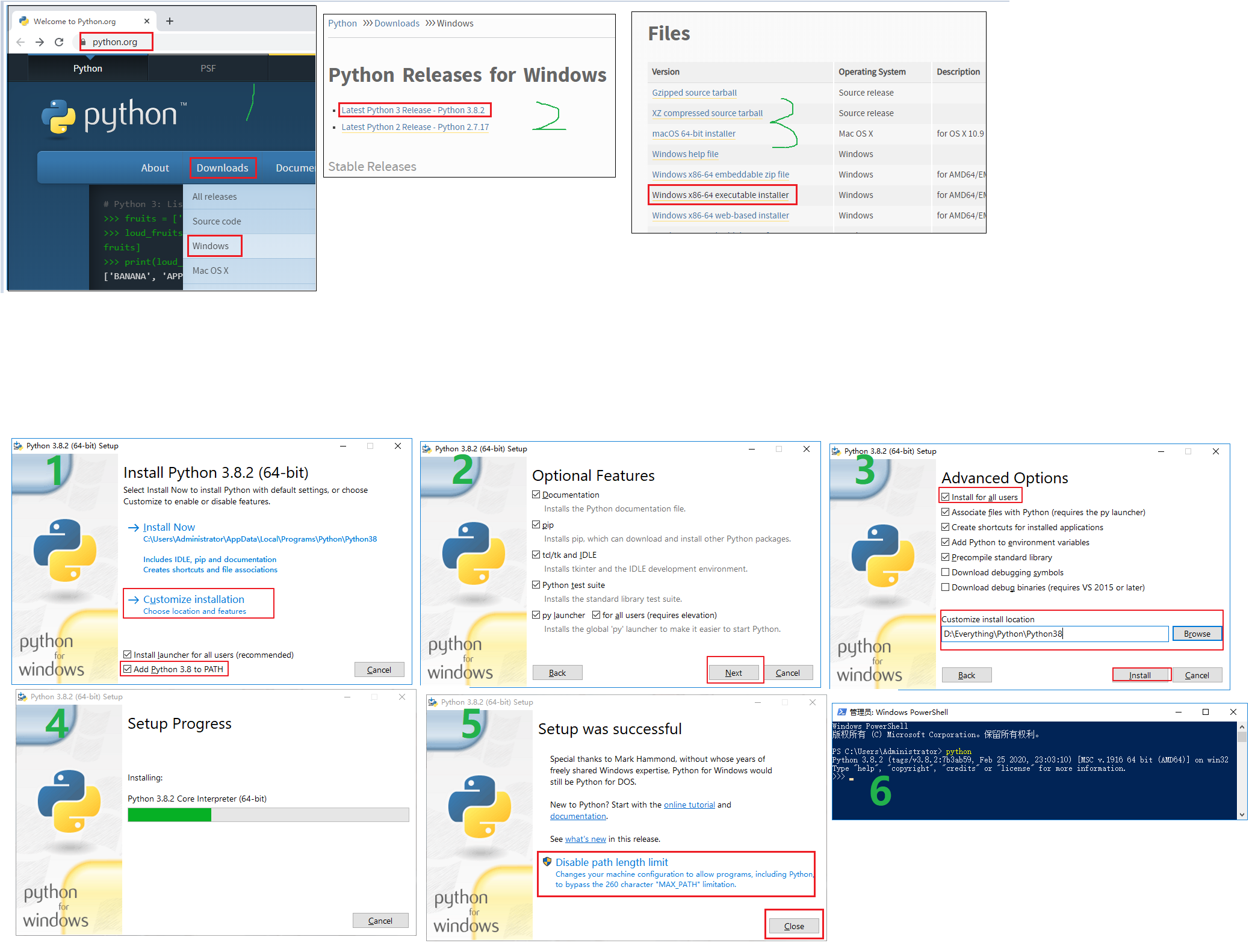Toggle for all users (requires elevation) checkbox
Viewport: 1252px width, 952px height.
point(596,615)
